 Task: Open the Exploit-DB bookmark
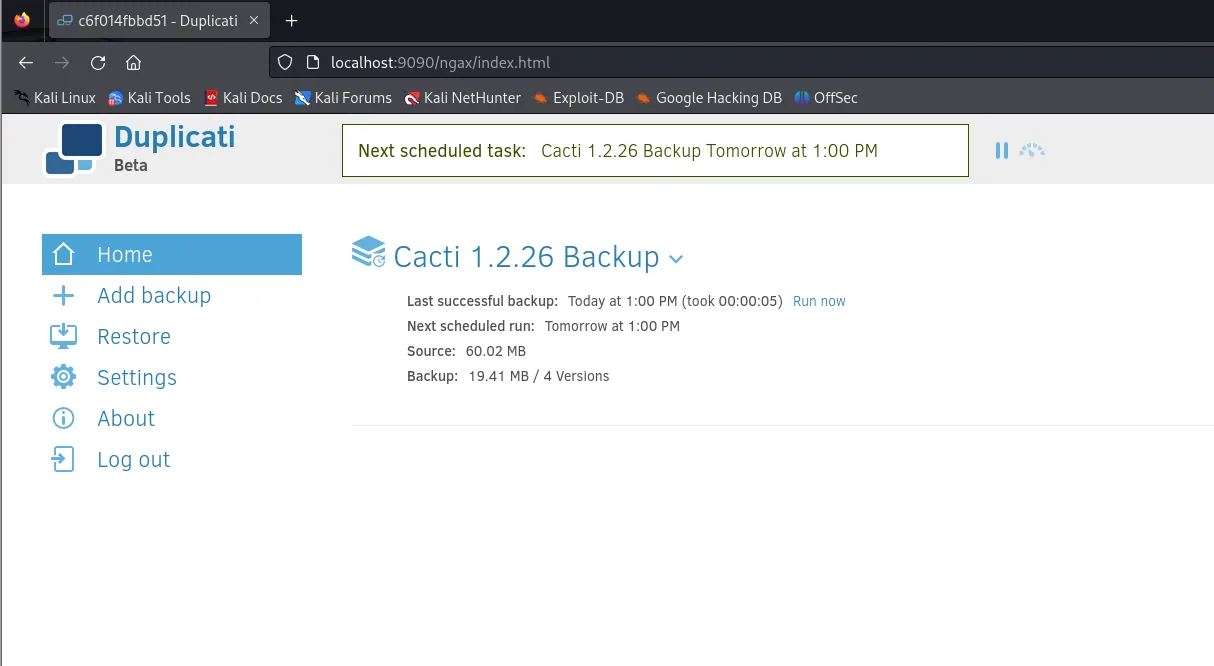pos(578,97)
